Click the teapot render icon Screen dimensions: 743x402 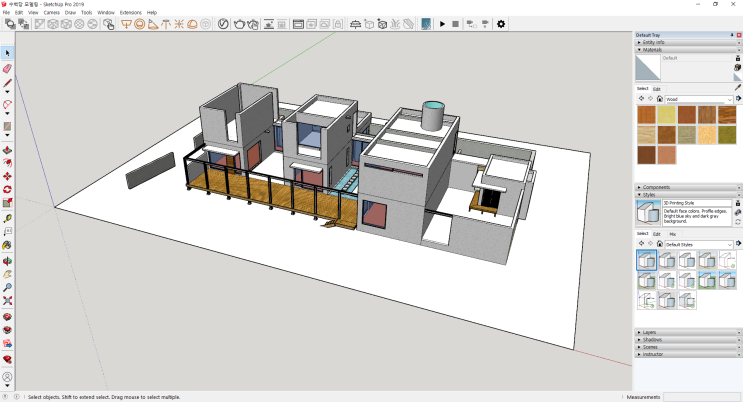pyautogui.click(x=239, y=24)
